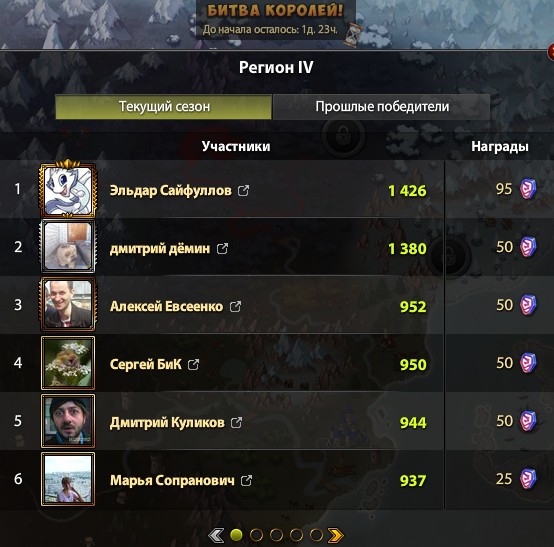Click the Битва королей hourglass timer banner
Image resolution: width=554 pixels, height=547 pixels.
pyautogui.click(x=276, y=20)
